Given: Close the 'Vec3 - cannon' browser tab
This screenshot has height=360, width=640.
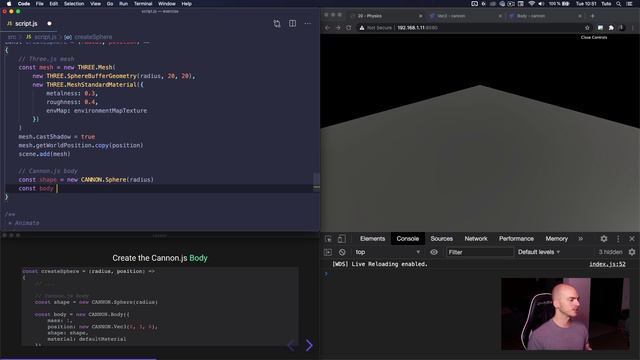Looking at the screenshot, I should pos(500,16).
